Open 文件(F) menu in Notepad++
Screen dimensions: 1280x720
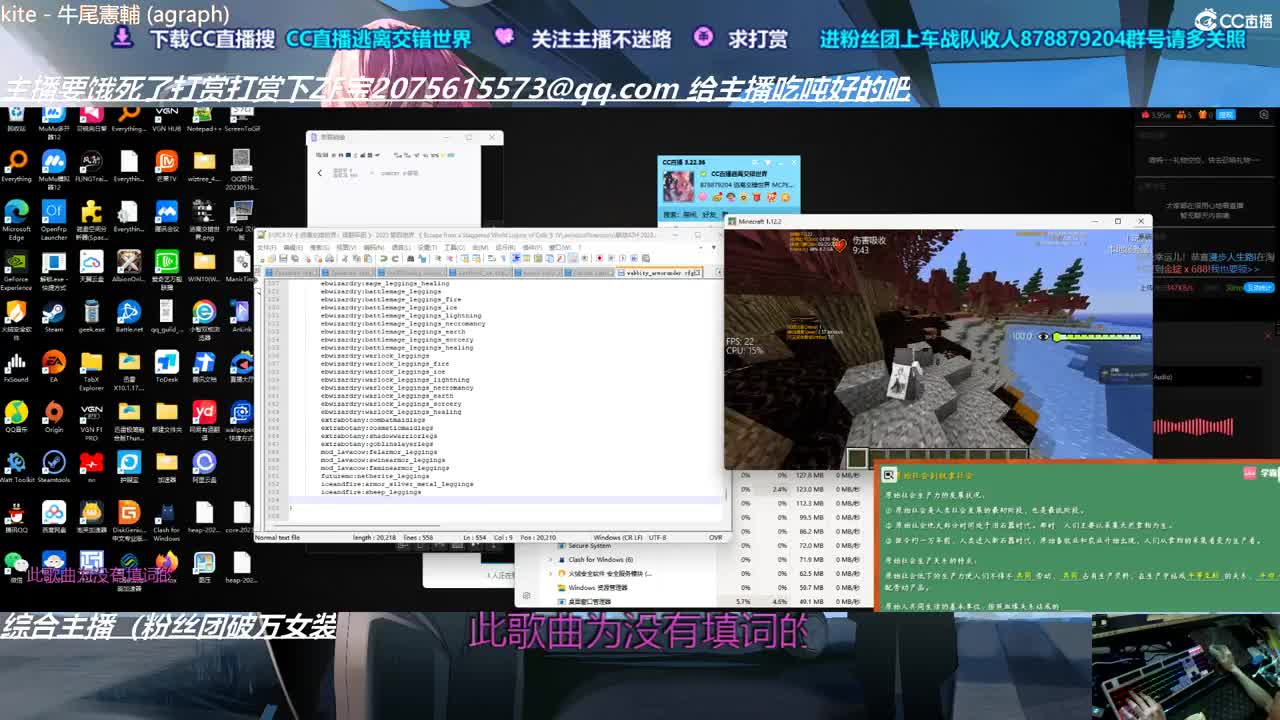click(267, 247)
